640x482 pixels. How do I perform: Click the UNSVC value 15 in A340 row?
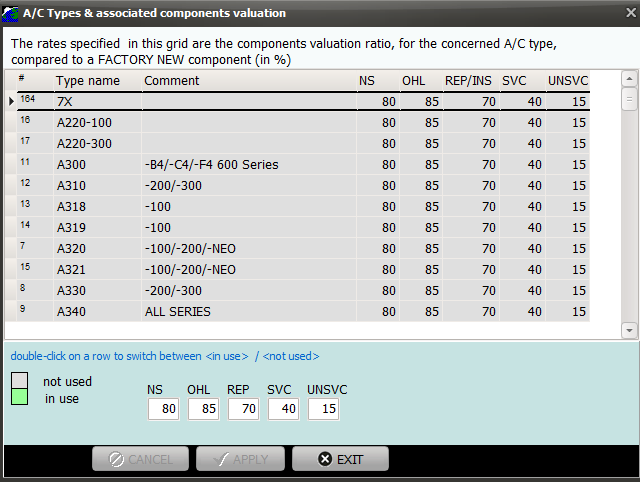pos(567,311)
